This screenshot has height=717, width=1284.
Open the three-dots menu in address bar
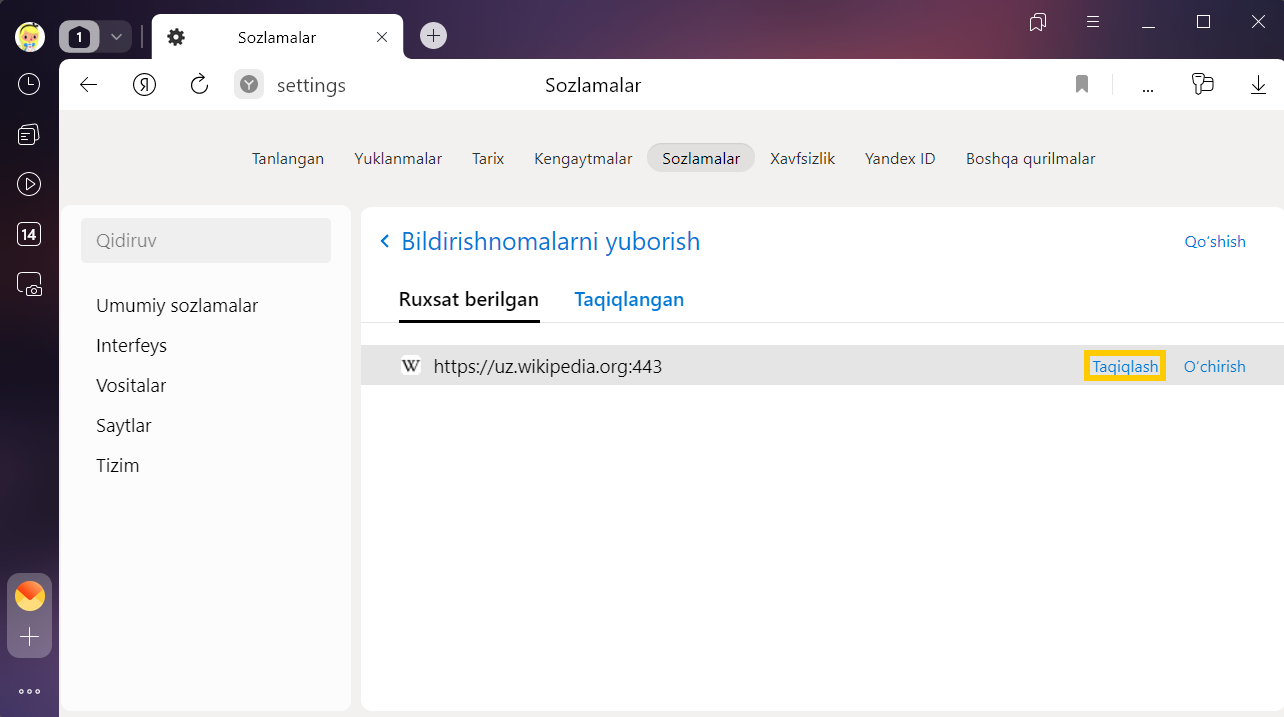[x=1147, y=86]
